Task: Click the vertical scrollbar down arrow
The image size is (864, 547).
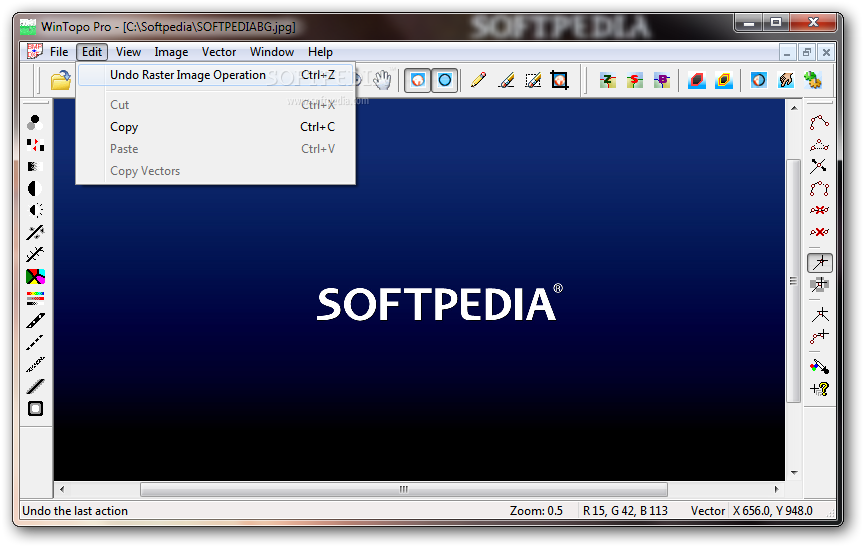Action: tap(794, 472)
